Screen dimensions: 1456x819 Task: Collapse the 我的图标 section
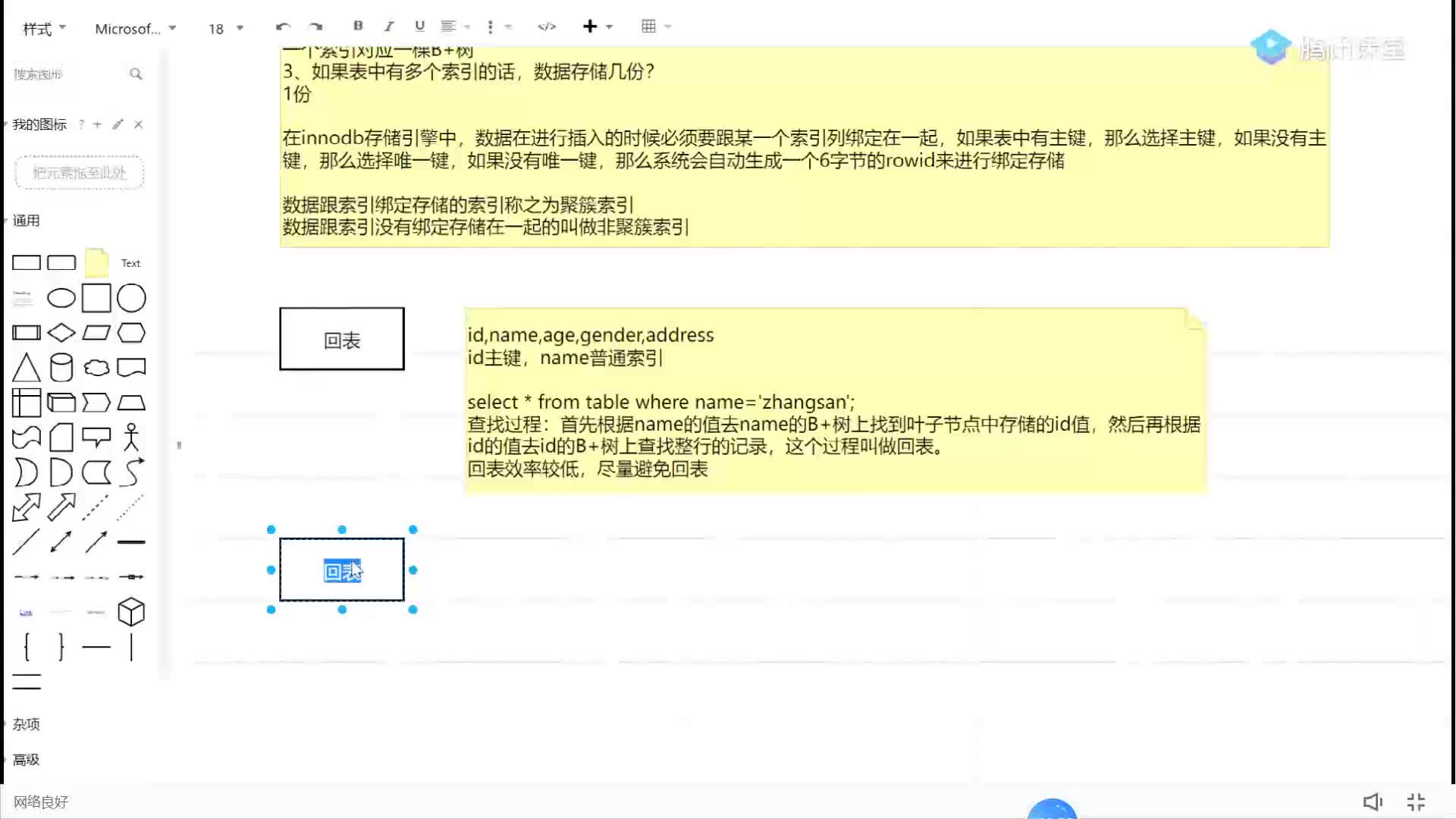pos(38,124)
